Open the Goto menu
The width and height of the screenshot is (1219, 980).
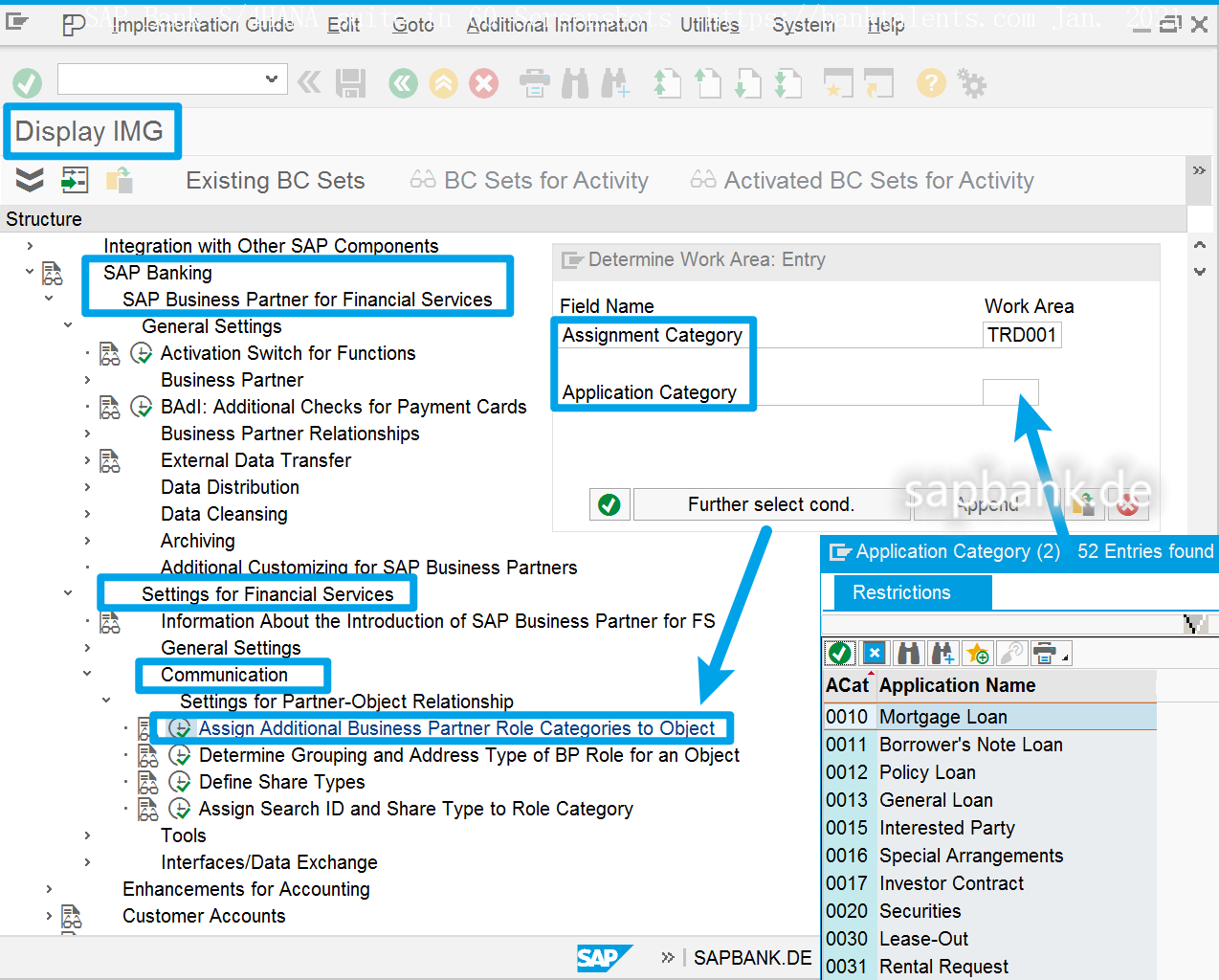coord(413,25)
